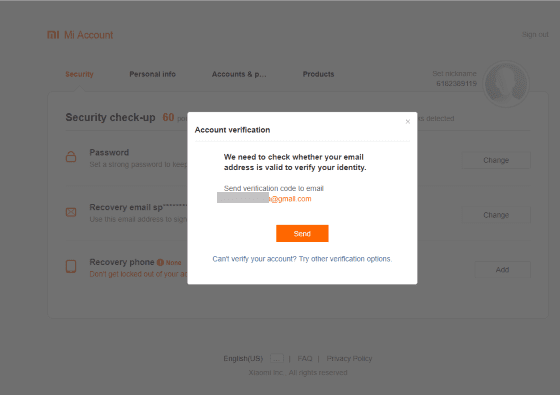This screenshot has height=395, width=560.
Task: Open the Accounts & p... tab
Action: 239,74
